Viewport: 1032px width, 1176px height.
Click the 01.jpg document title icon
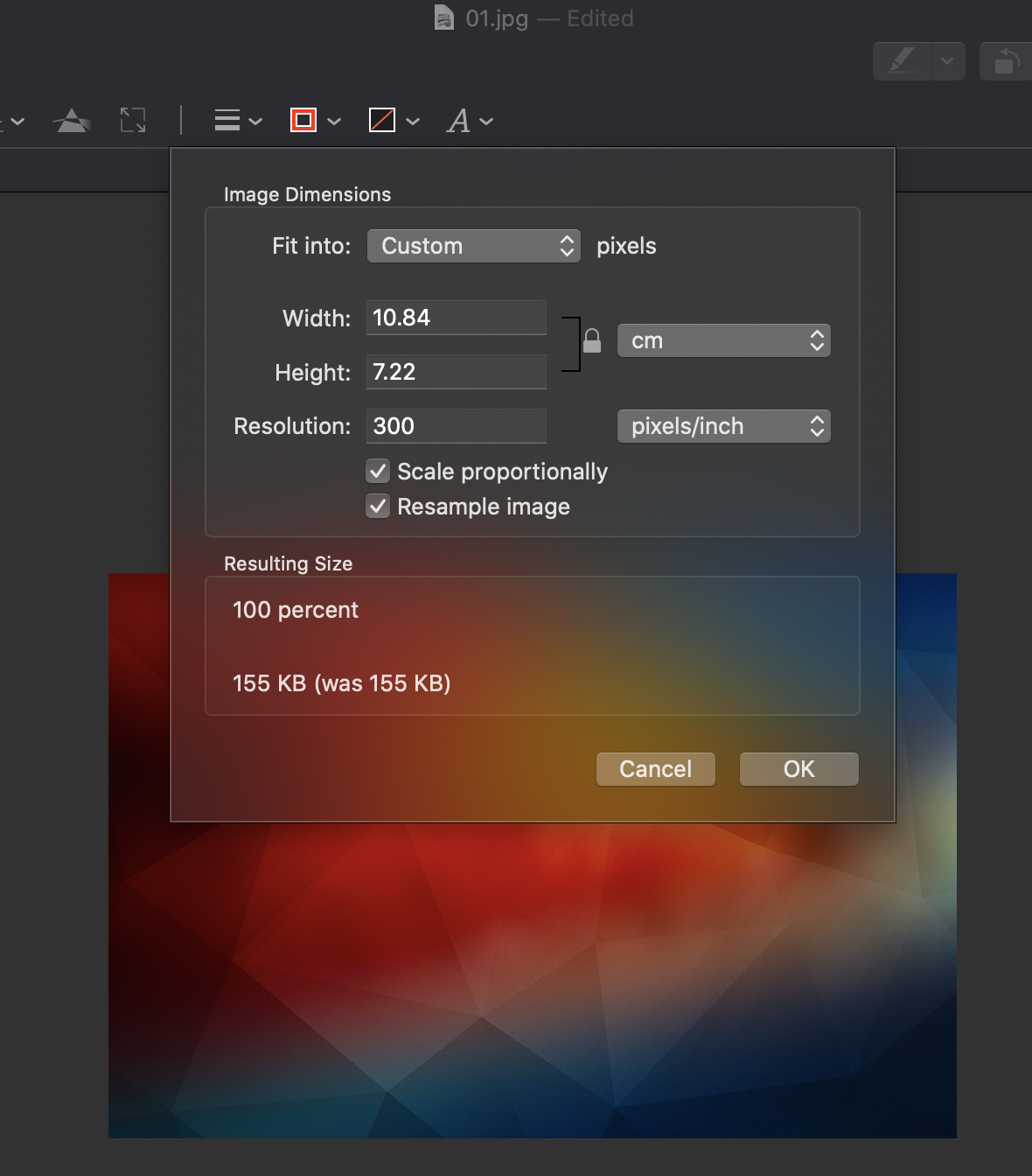(444, 17)
